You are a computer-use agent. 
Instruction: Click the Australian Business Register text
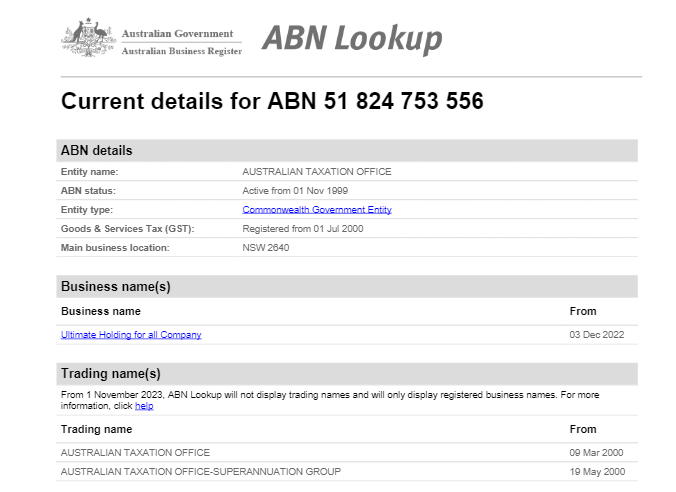click(182, 51)
